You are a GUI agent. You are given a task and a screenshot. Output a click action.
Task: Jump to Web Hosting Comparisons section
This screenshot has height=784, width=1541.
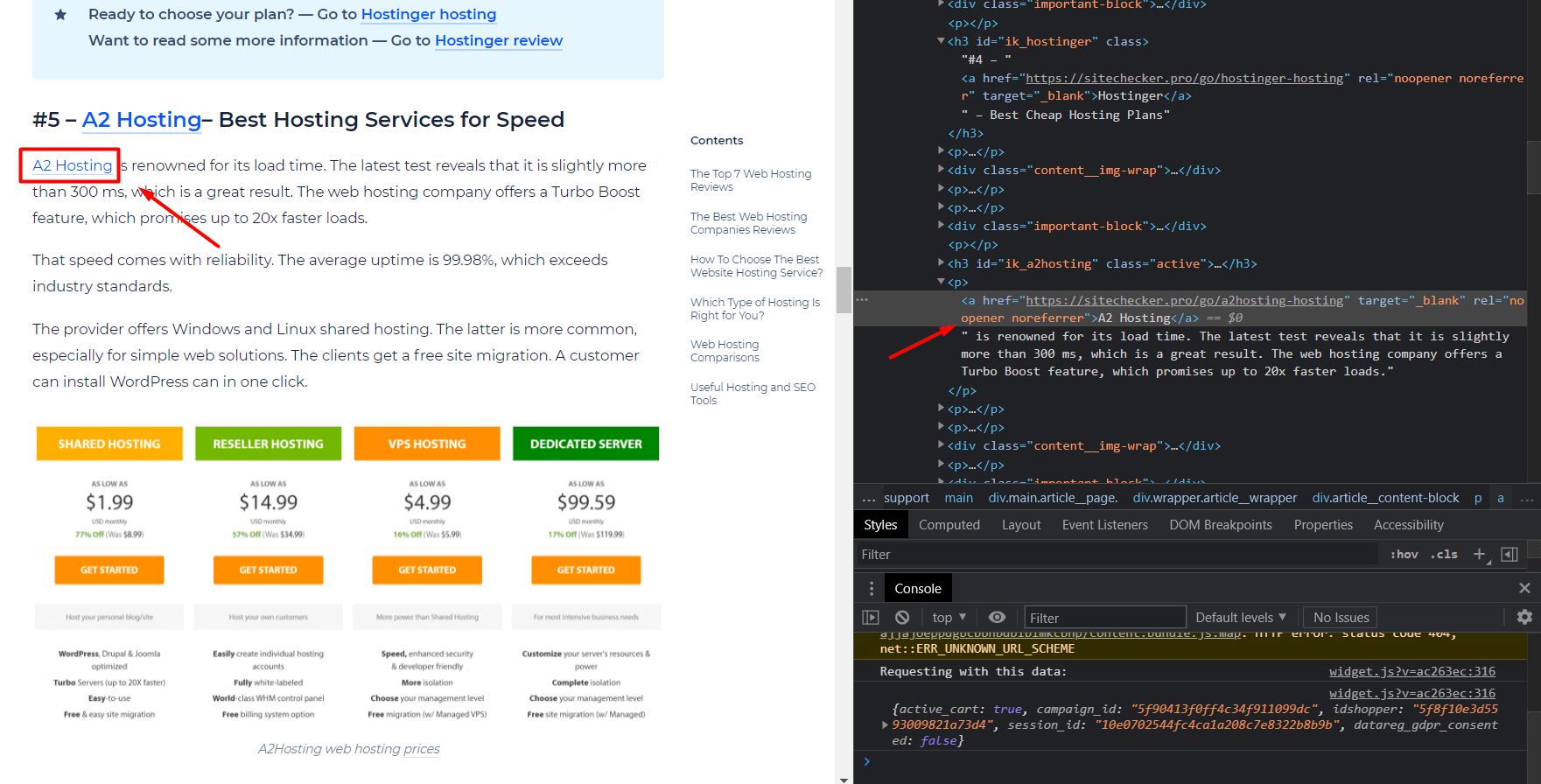pyautogui.click(x=725, y=351)
